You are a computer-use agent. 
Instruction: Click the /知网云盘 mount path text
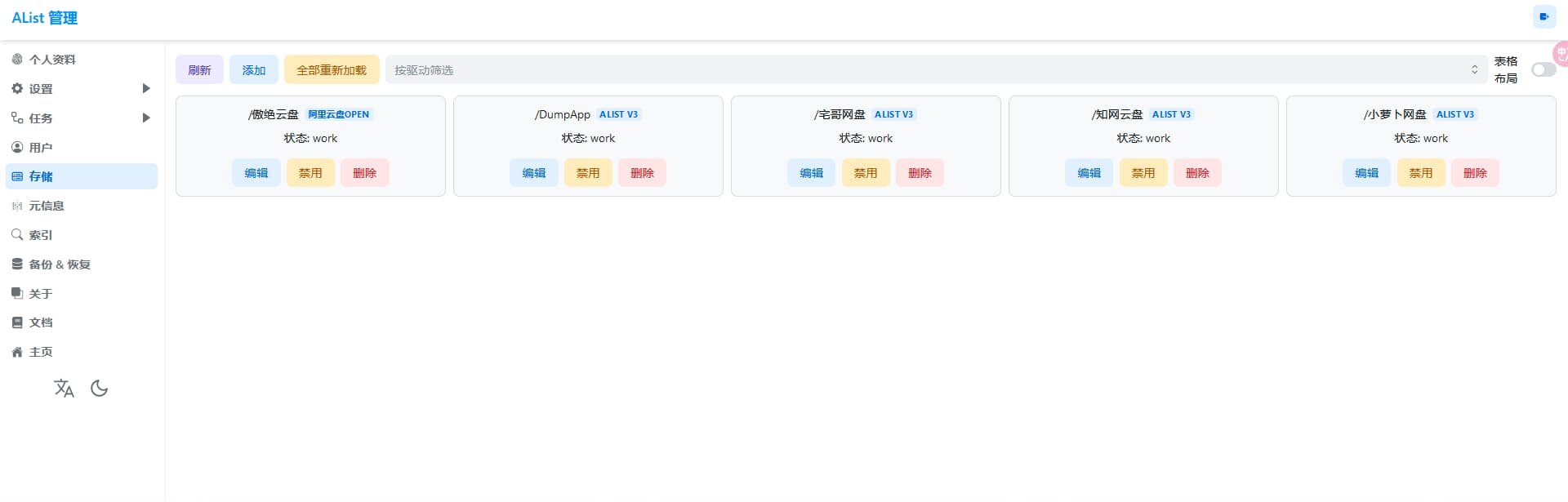(1117, 114)
